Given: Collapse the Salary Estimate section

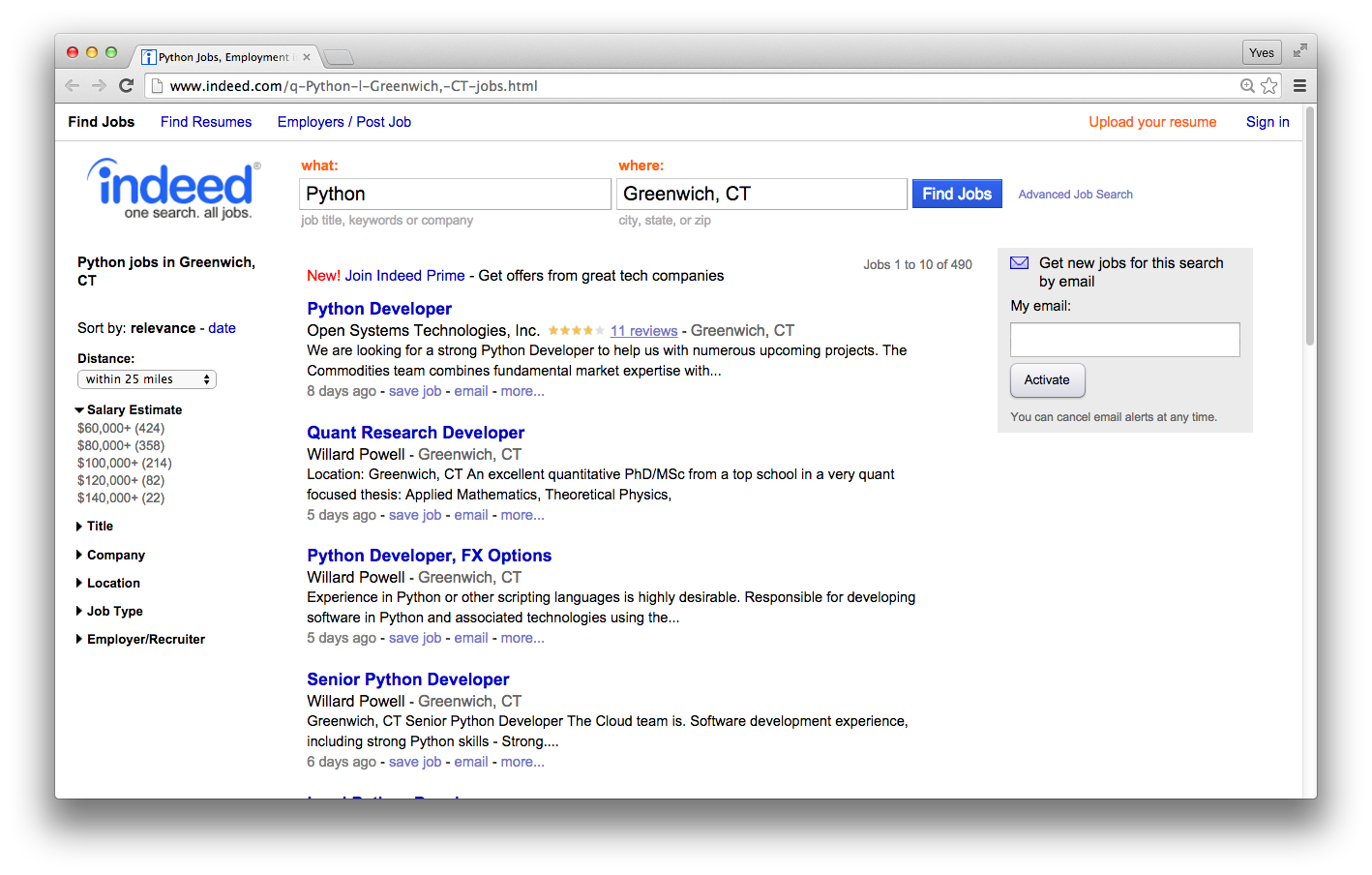Looking at the screenshot, I should pyautogui.click(x=129, y=409).
